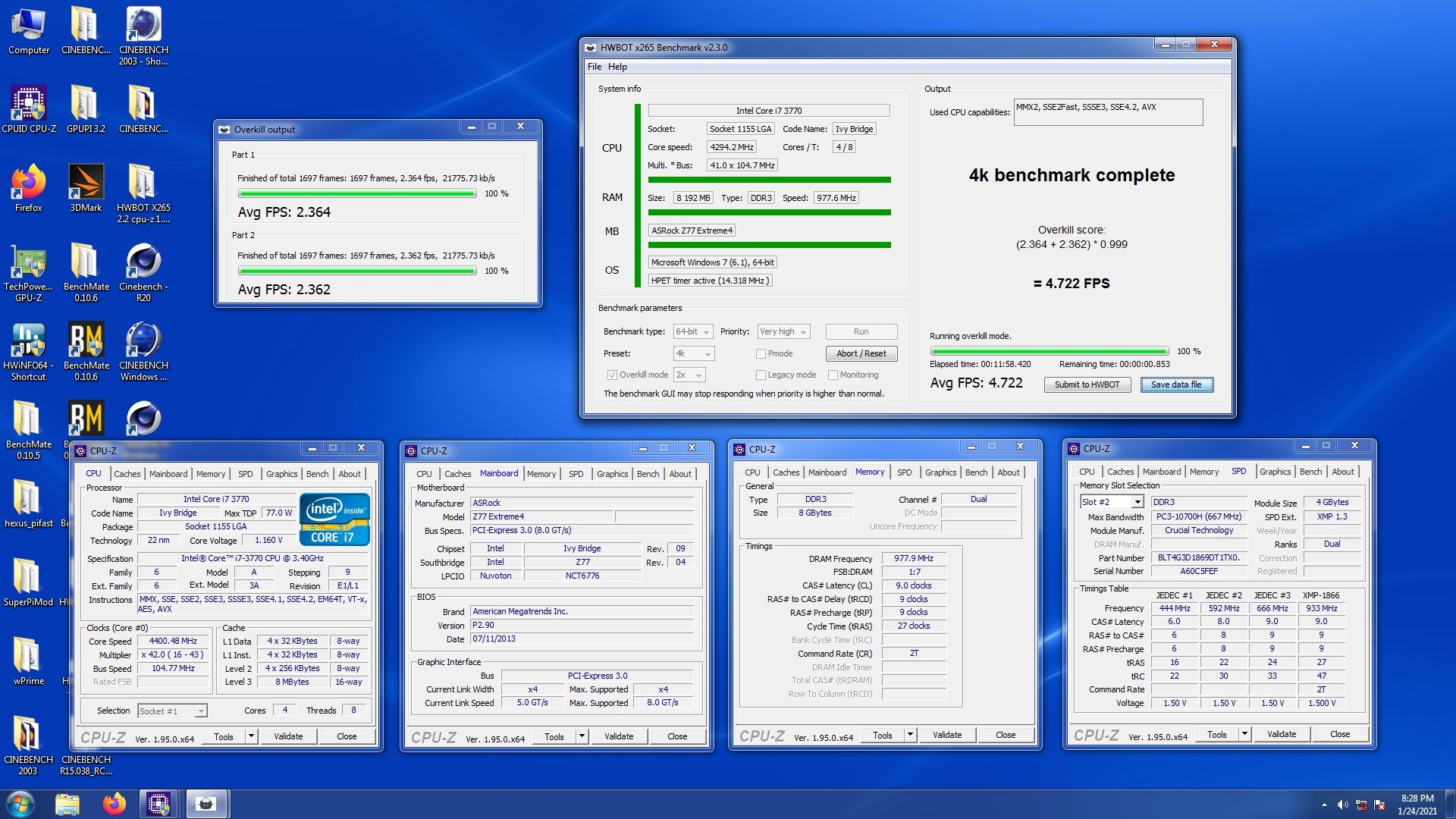Click the Part 1 progress bar
The image size is (1456, 819).
click(x=357, y=194)
